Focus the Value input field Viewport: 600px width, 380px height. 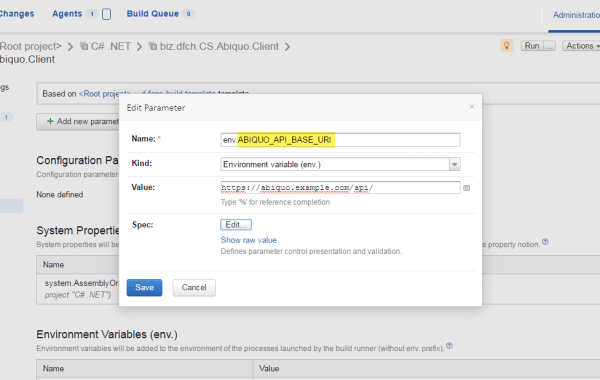point(340,188)
